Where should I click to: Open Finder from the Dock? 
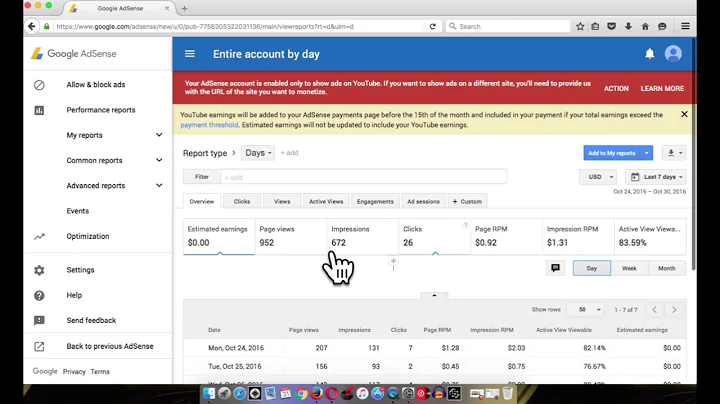coord(209,393)
